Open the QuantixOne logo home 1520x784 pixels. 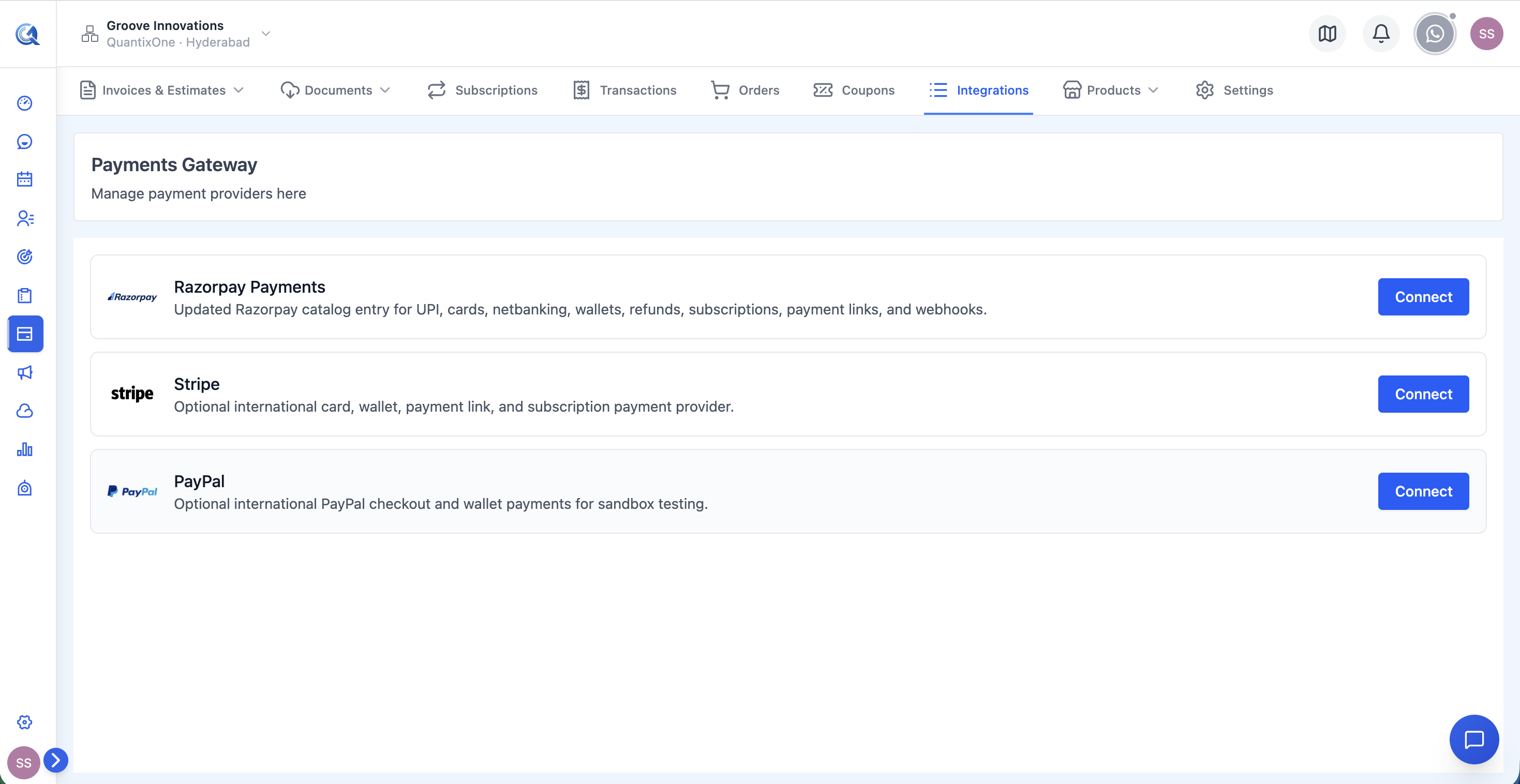tap(27, 34)
